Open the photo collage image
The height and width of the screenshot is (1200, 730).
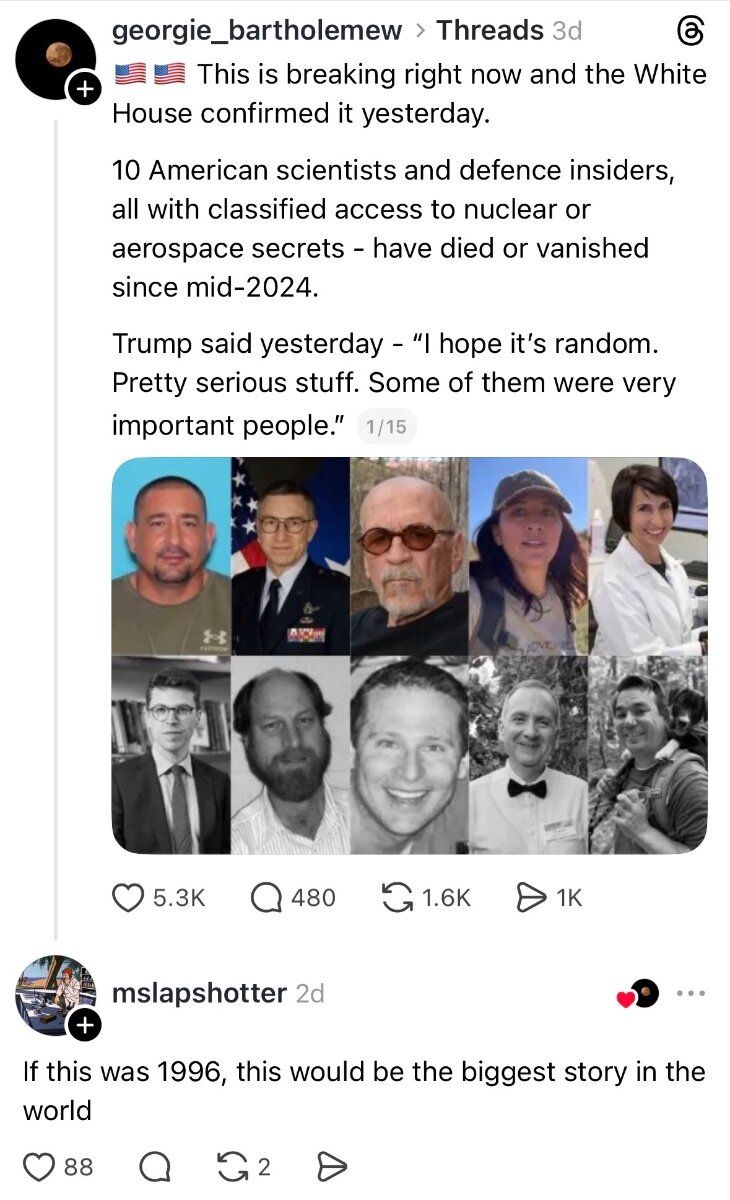[x=409, y=655]
